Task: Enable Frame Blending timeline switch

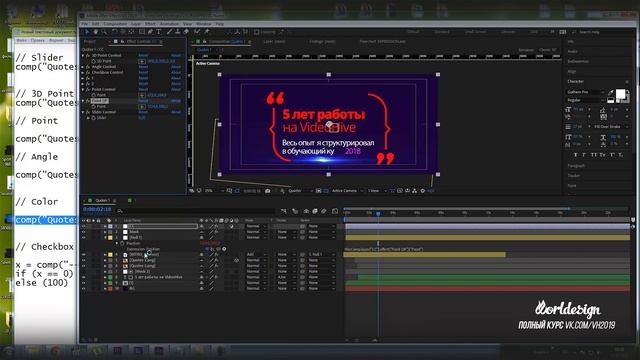Action: 315,211
